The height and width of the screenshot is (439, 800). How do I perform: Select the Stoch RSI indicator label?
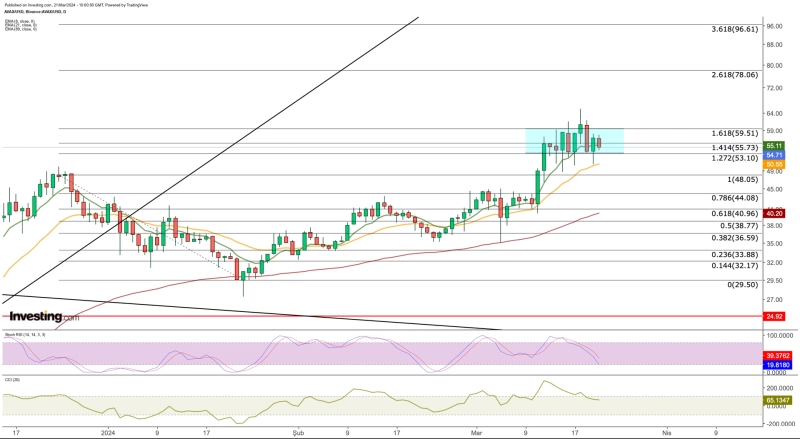(20, 333)
